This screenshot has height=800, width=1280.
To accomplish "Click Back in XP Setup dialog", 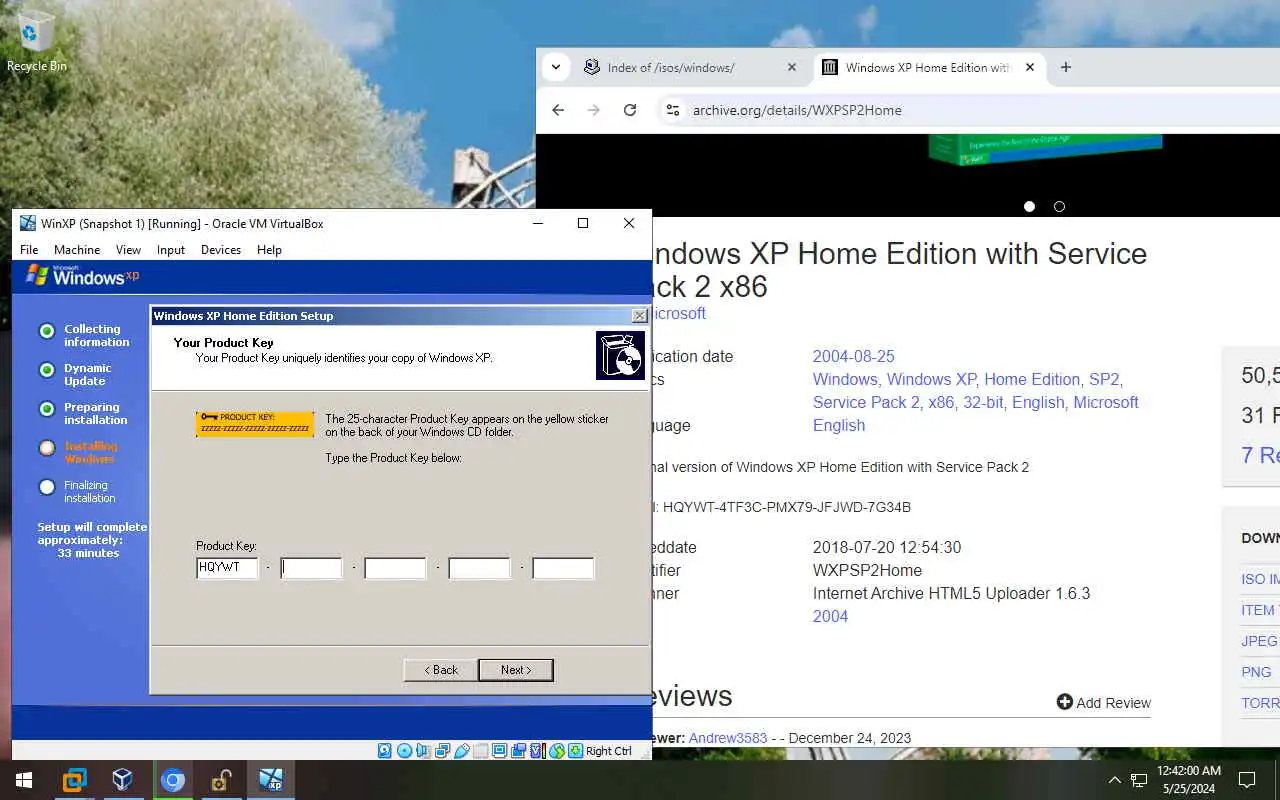I will pyautogui.click(x=440, y=670).
